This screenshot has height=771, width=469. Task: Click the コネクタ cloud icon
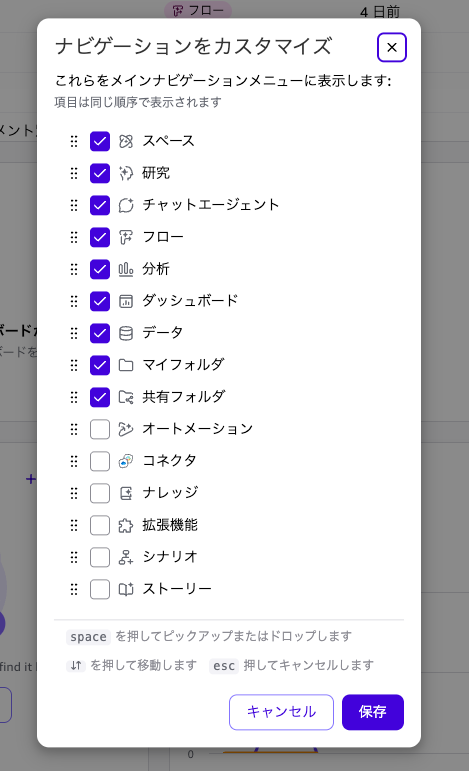(x=126, y=461)
